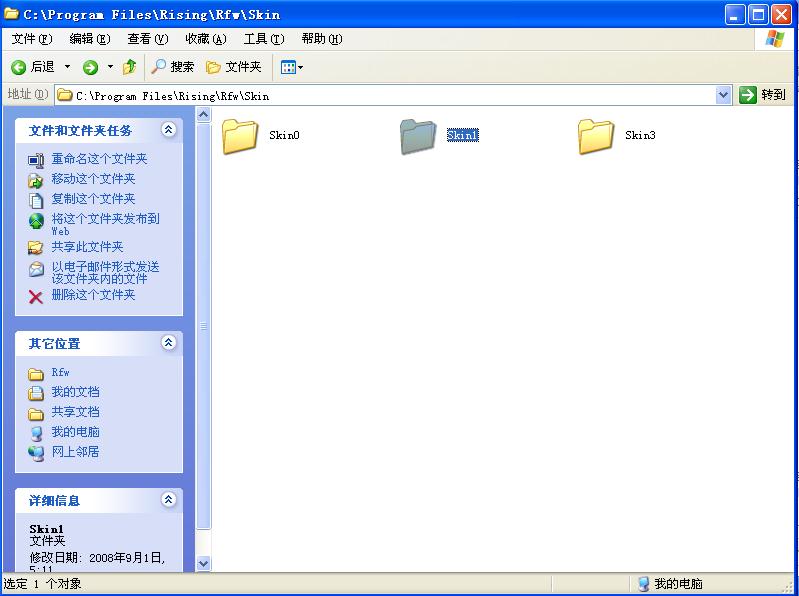
Task: Collapse the 文件和文件夹任务 panel chevron
Action: [169, 129]
